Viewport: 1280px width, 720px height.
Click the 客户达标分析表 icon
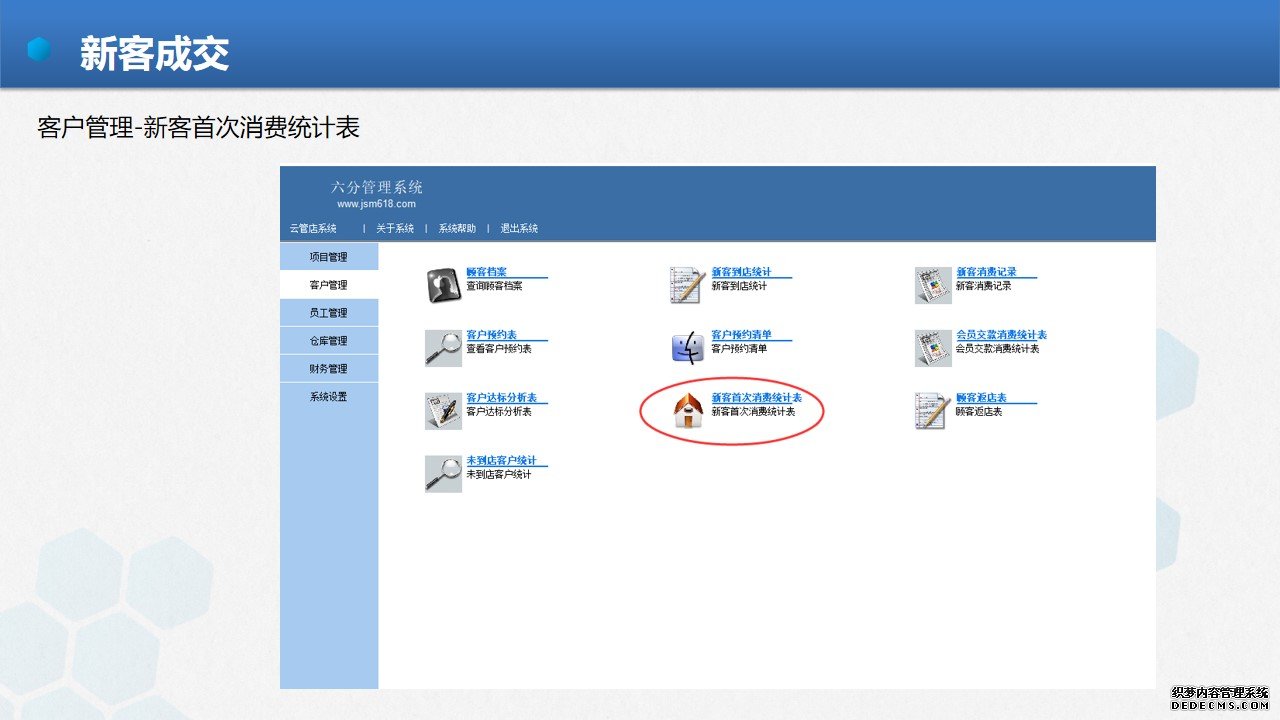point(443,411)
